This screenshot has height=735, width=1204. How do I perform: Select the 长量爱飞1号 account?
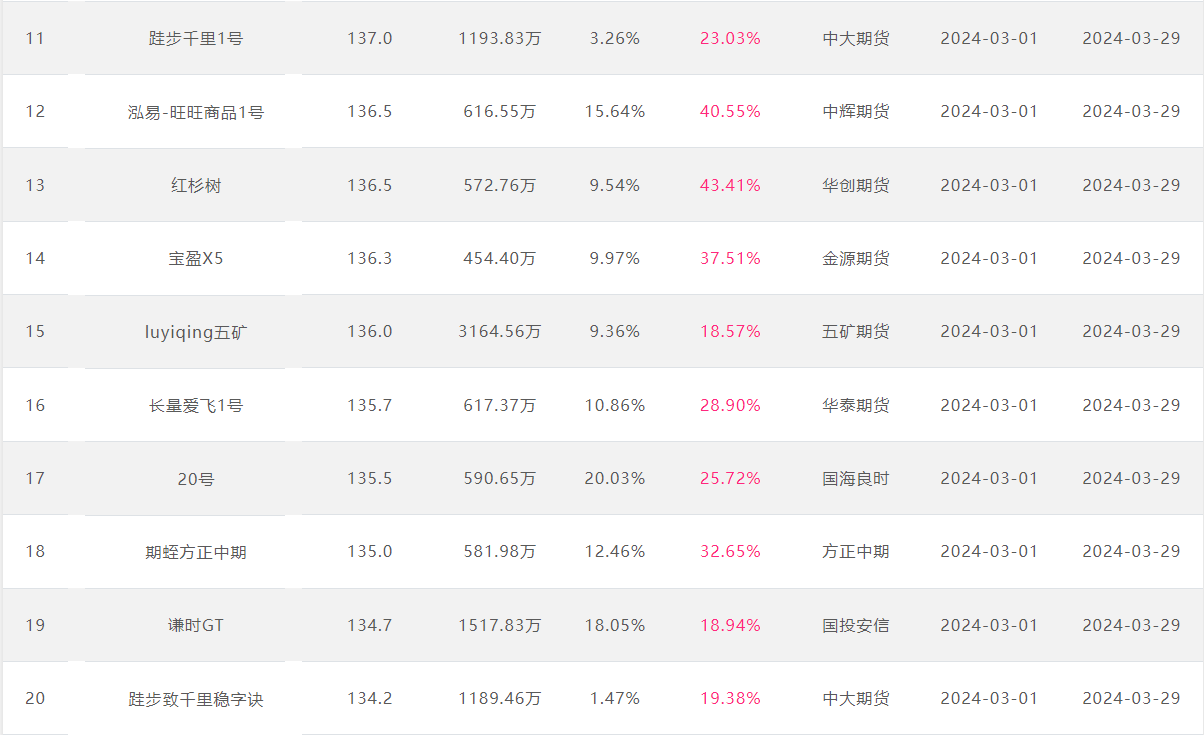point(195,405)
